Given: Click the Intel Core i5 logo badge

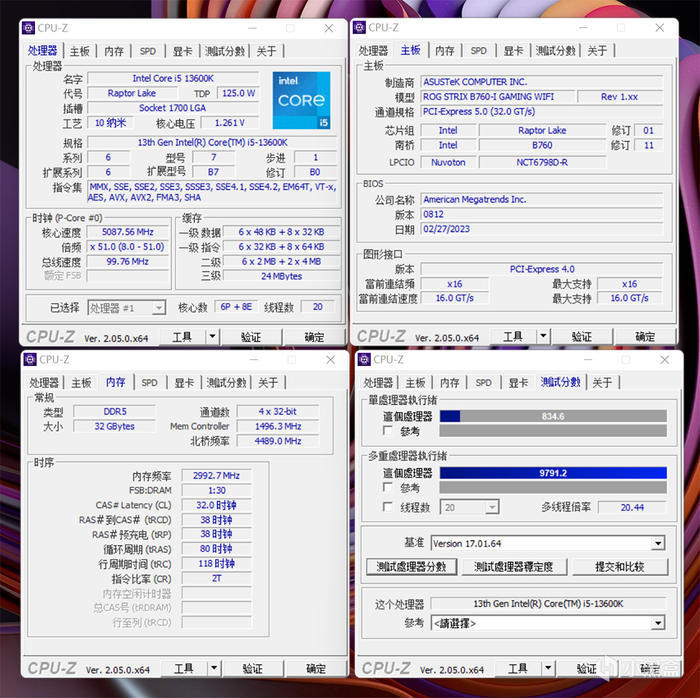Looking at the screenshot, I should [301, 100].
